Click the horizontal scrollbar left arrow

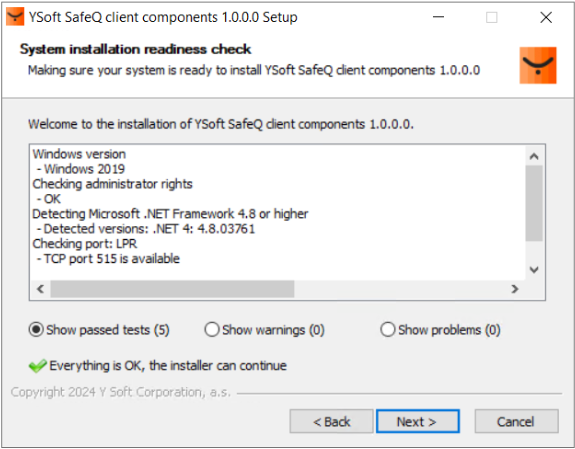(40, 289)
